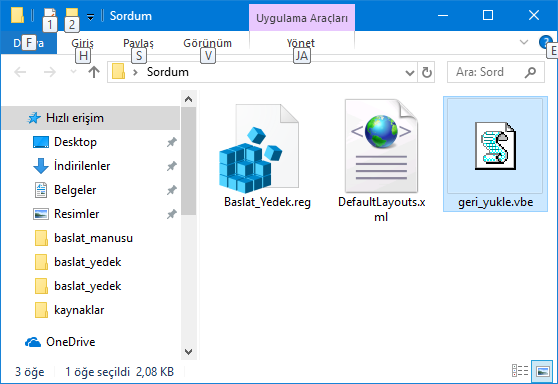Select Hızlı erişim in the navigation pane
This screenshot has width=558, height=384.
[90, 118]
